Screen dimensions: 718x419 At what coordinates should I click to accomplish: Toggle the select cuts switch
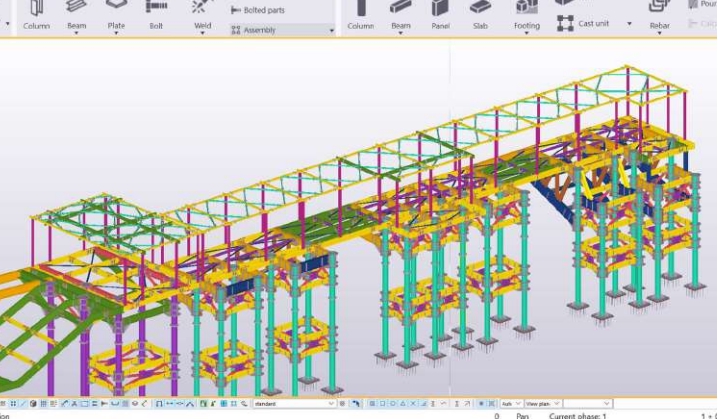click(x=74, y=404)
